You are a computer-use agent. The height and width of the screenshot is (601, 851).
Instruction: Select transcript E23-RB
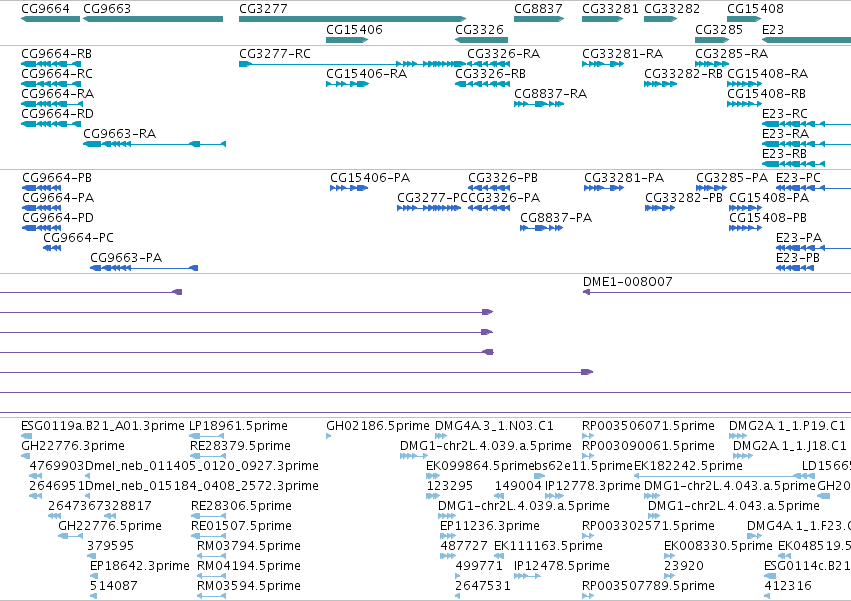(784, 154)
